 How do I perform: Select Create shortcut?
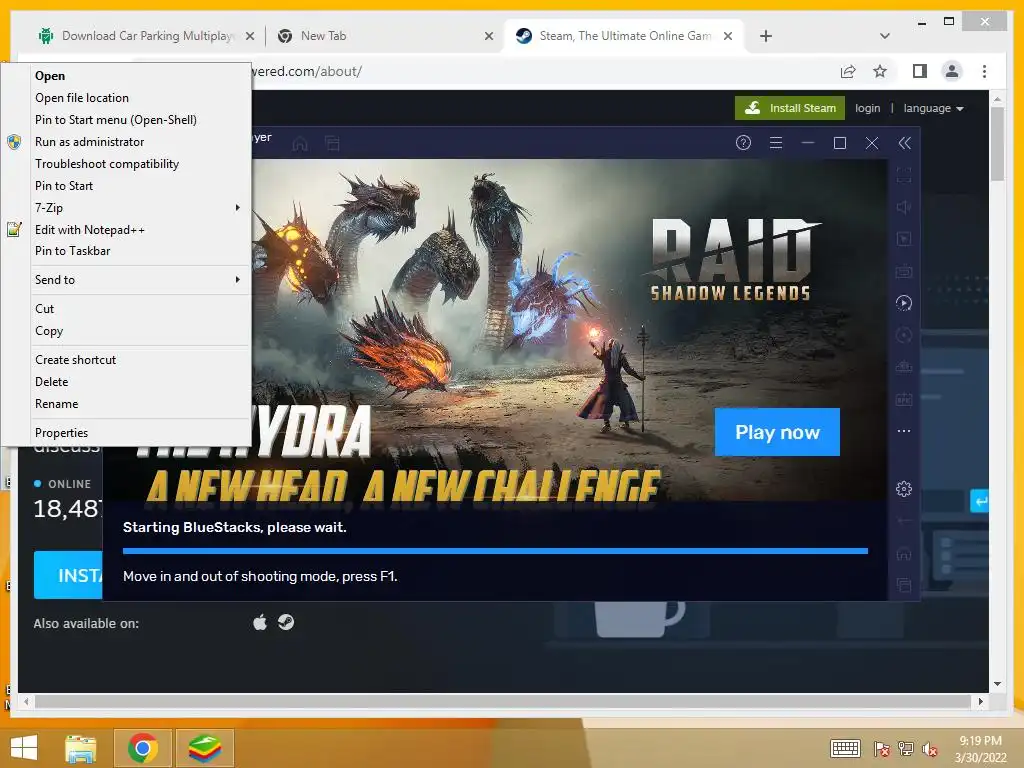pos(140,360)
